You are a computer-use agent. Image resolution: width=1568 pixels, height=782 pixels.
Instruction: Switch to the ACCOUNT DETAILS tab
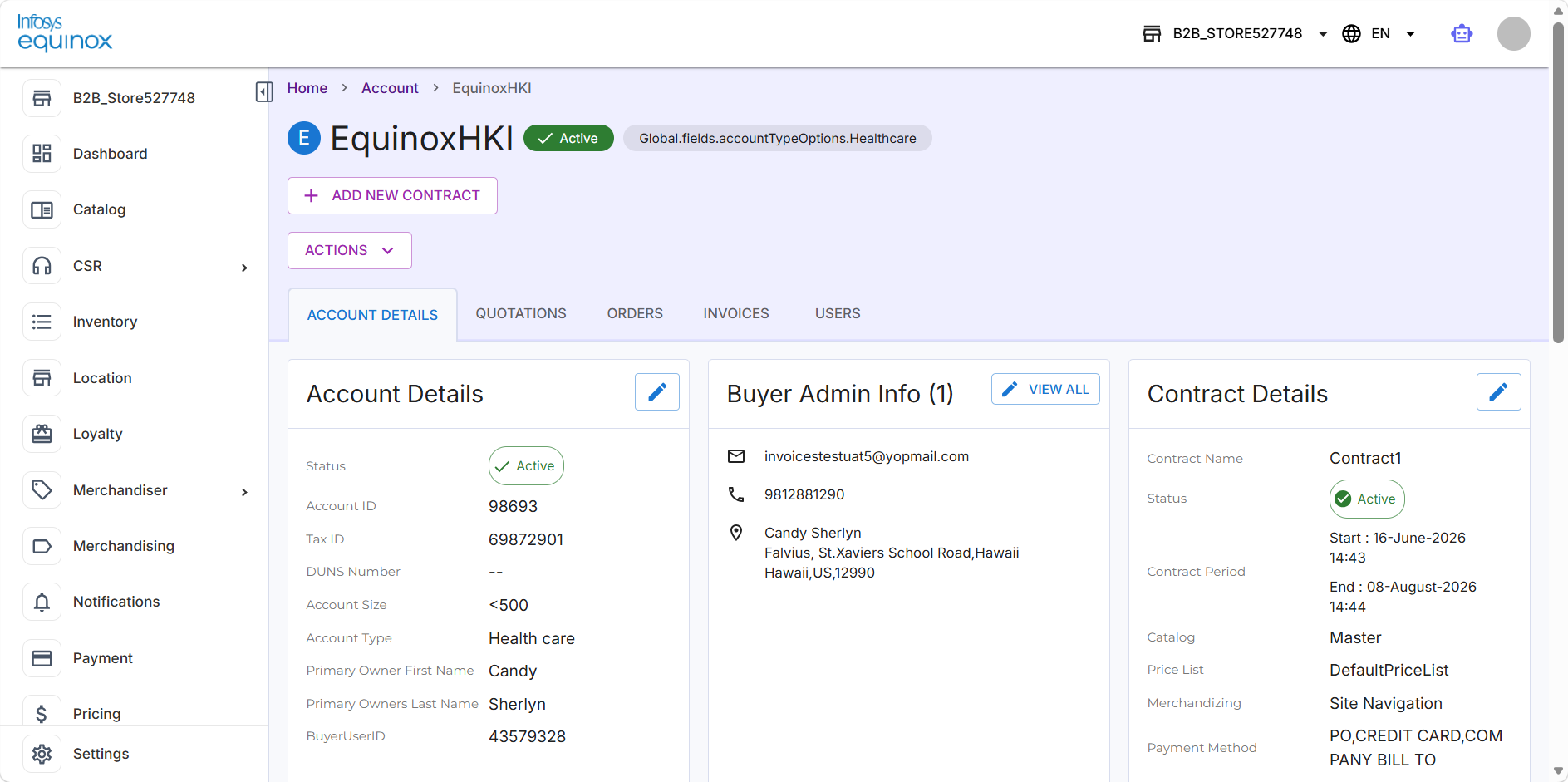(372, 315)
